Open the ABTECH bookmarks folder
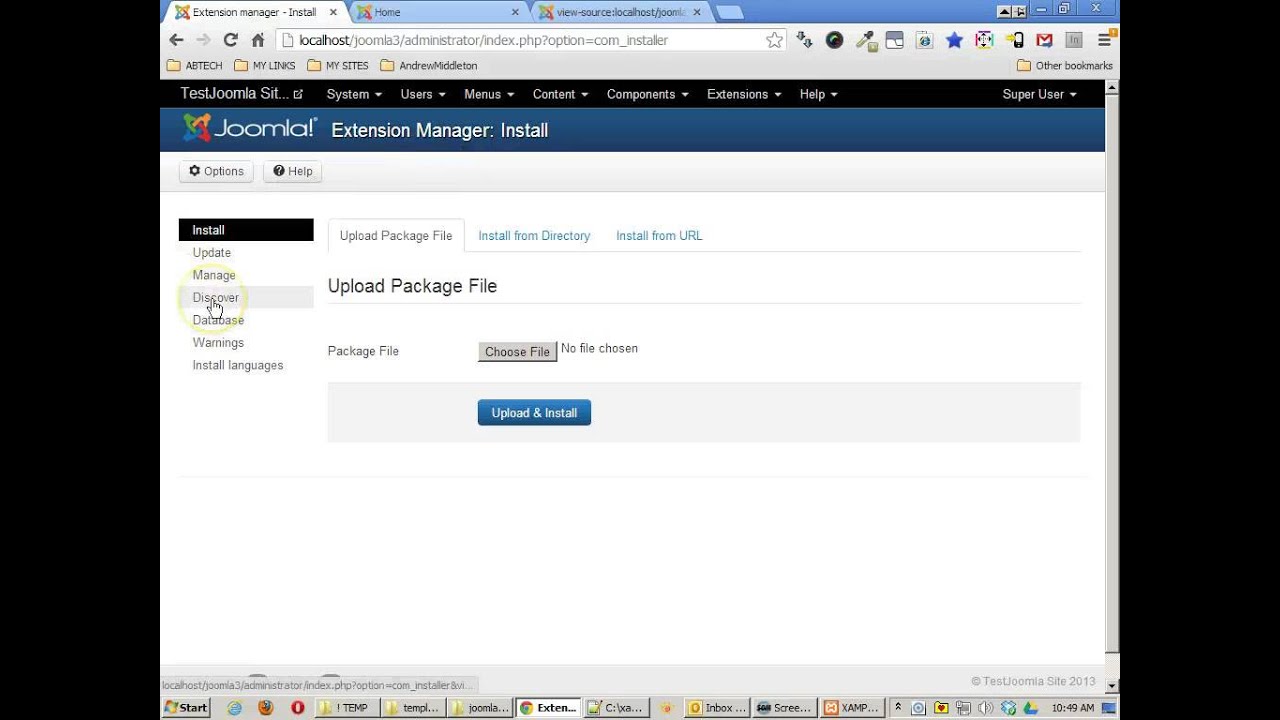1280x720 pixels. (195, 65)
